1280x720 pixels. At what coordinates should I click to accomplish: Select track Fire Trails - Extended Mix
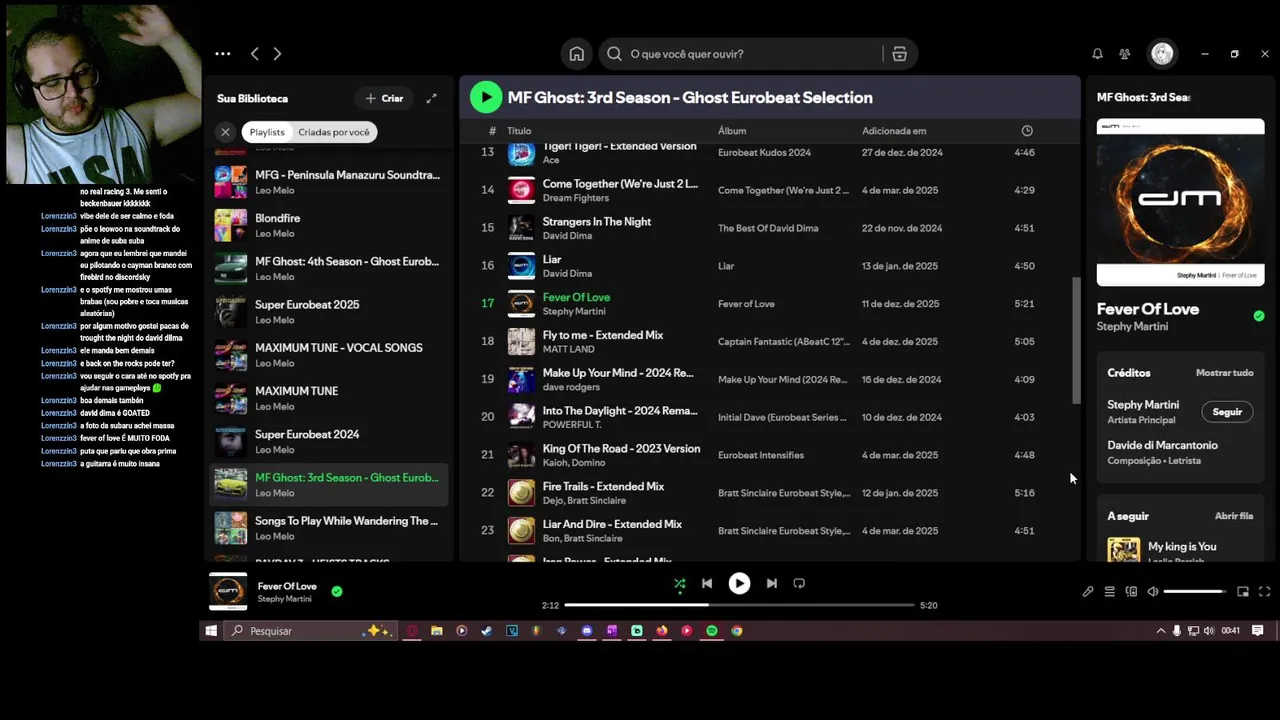(769, 493)
